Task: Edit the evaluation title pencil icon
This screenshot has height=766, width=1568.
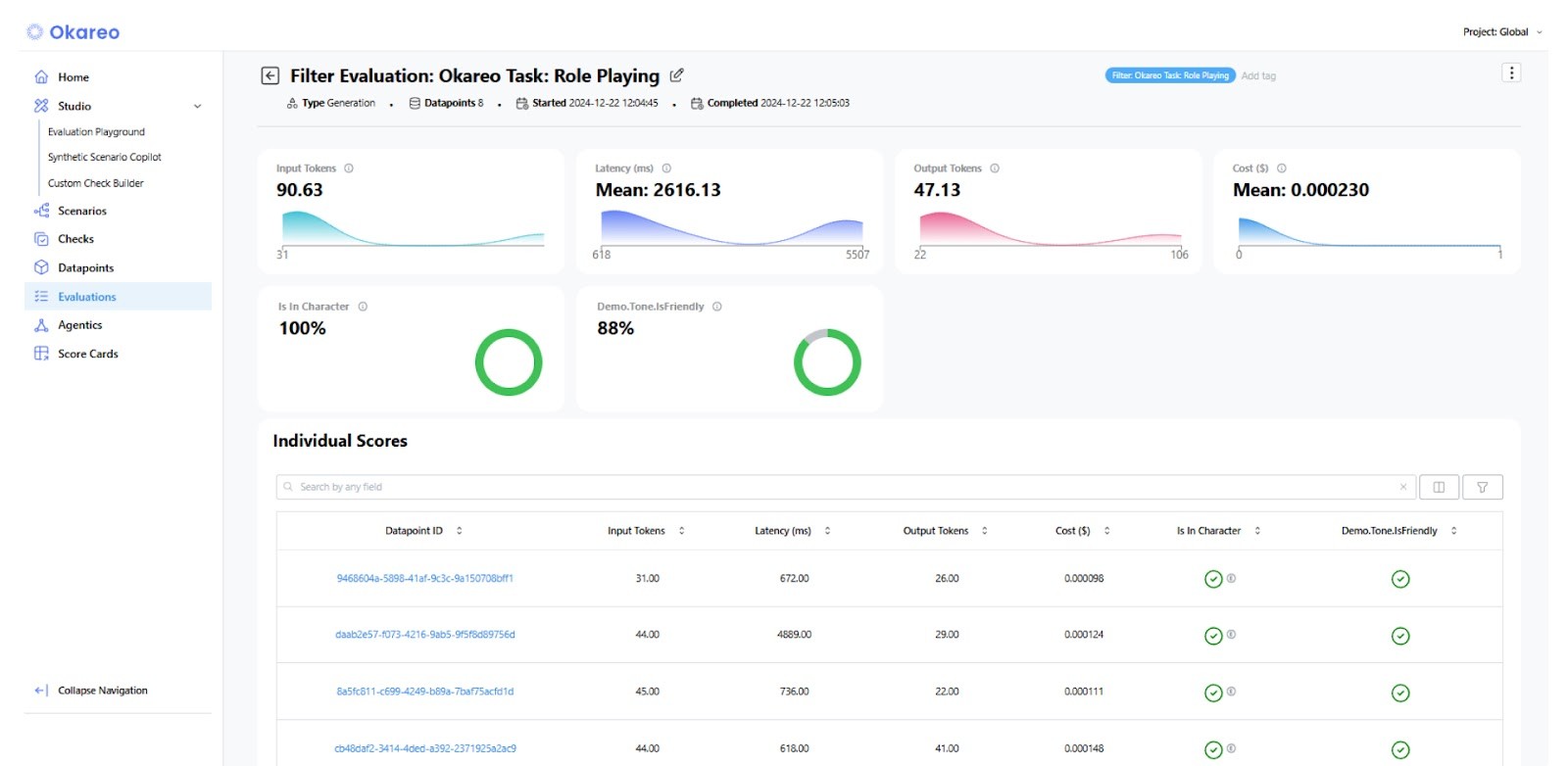Action: click(x=676, y=75)
